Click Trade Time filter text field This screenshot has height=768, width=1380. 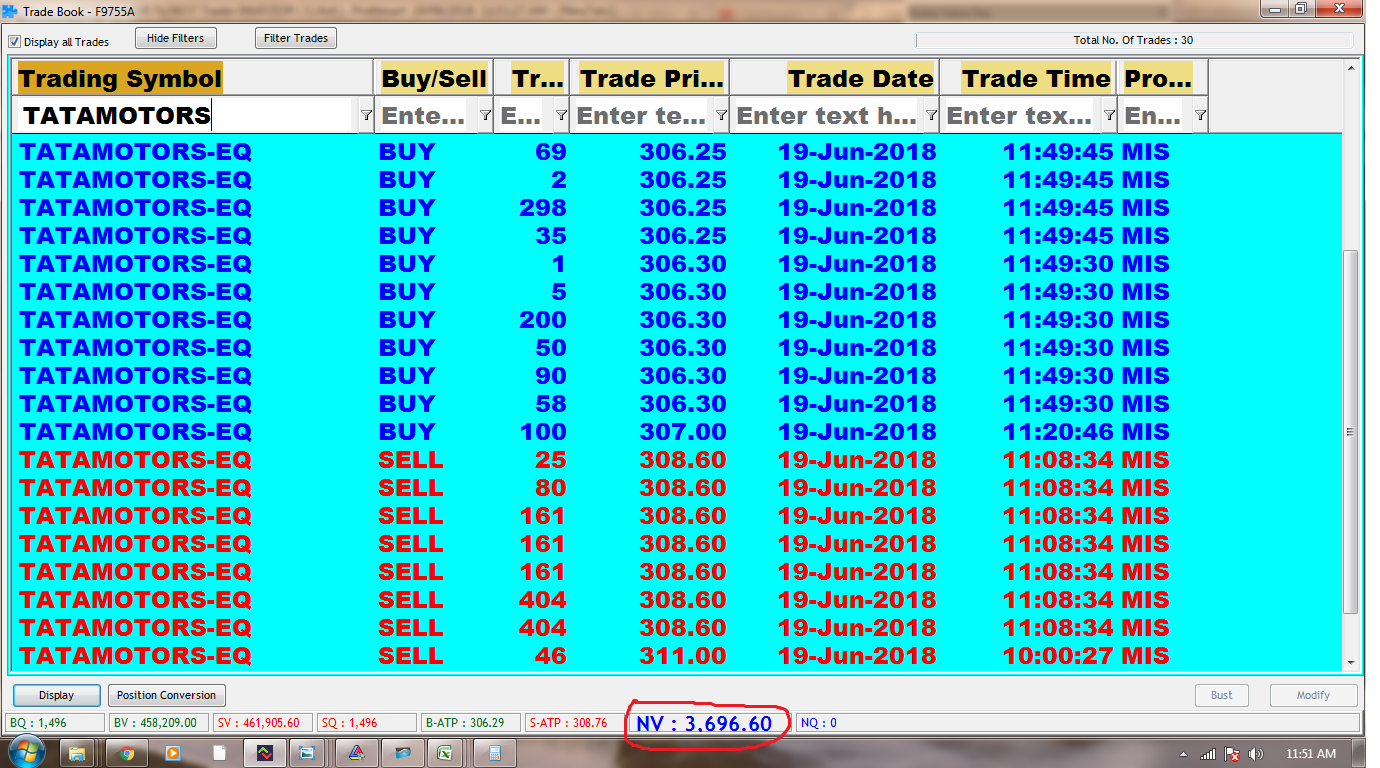1020,116
